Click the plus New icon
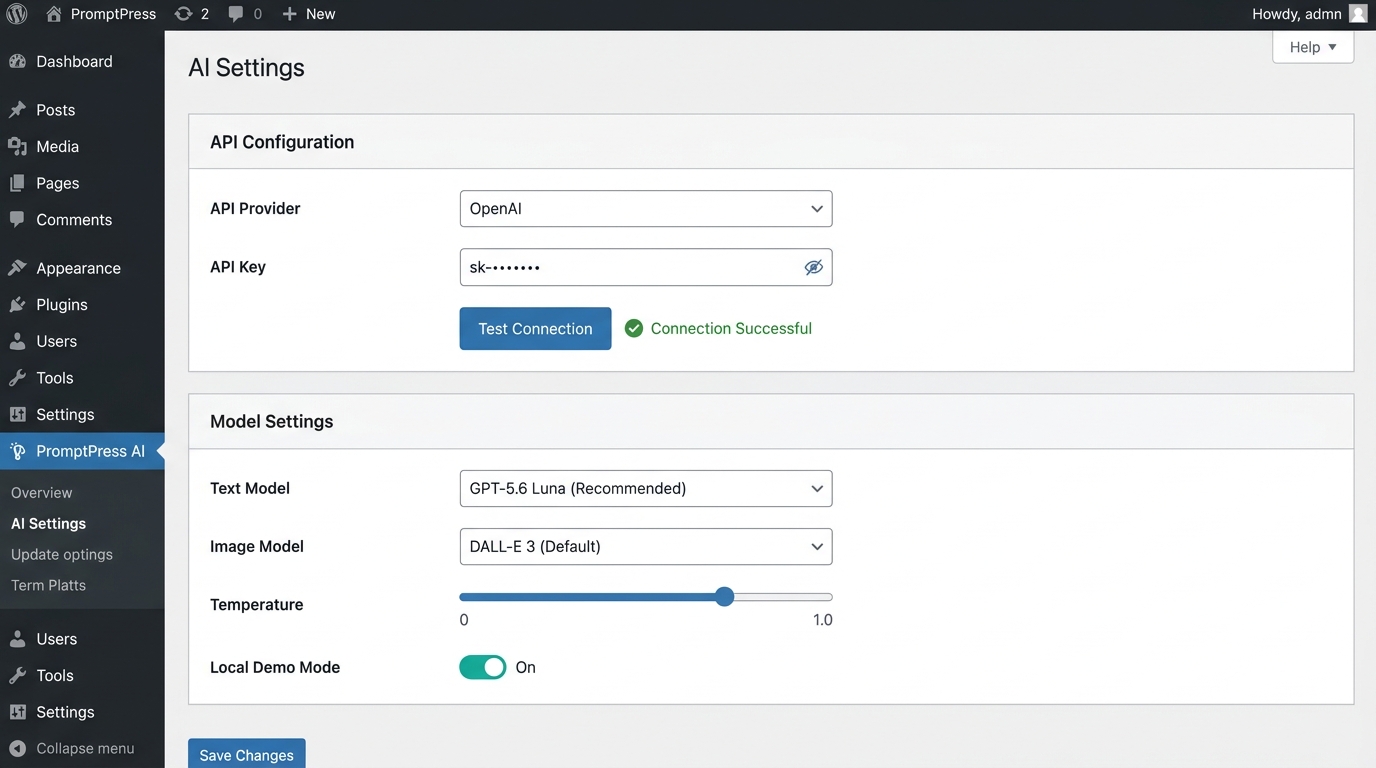 (x=289, y=14)
